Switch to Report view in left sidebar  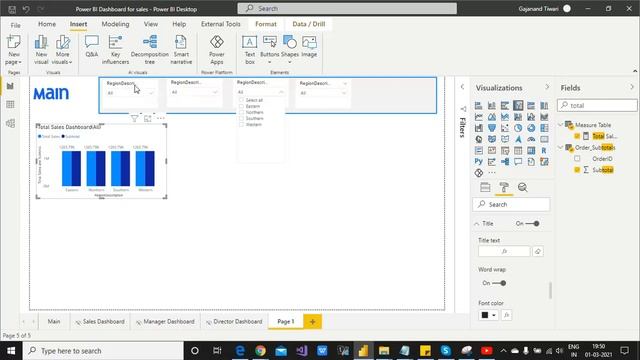11,86
